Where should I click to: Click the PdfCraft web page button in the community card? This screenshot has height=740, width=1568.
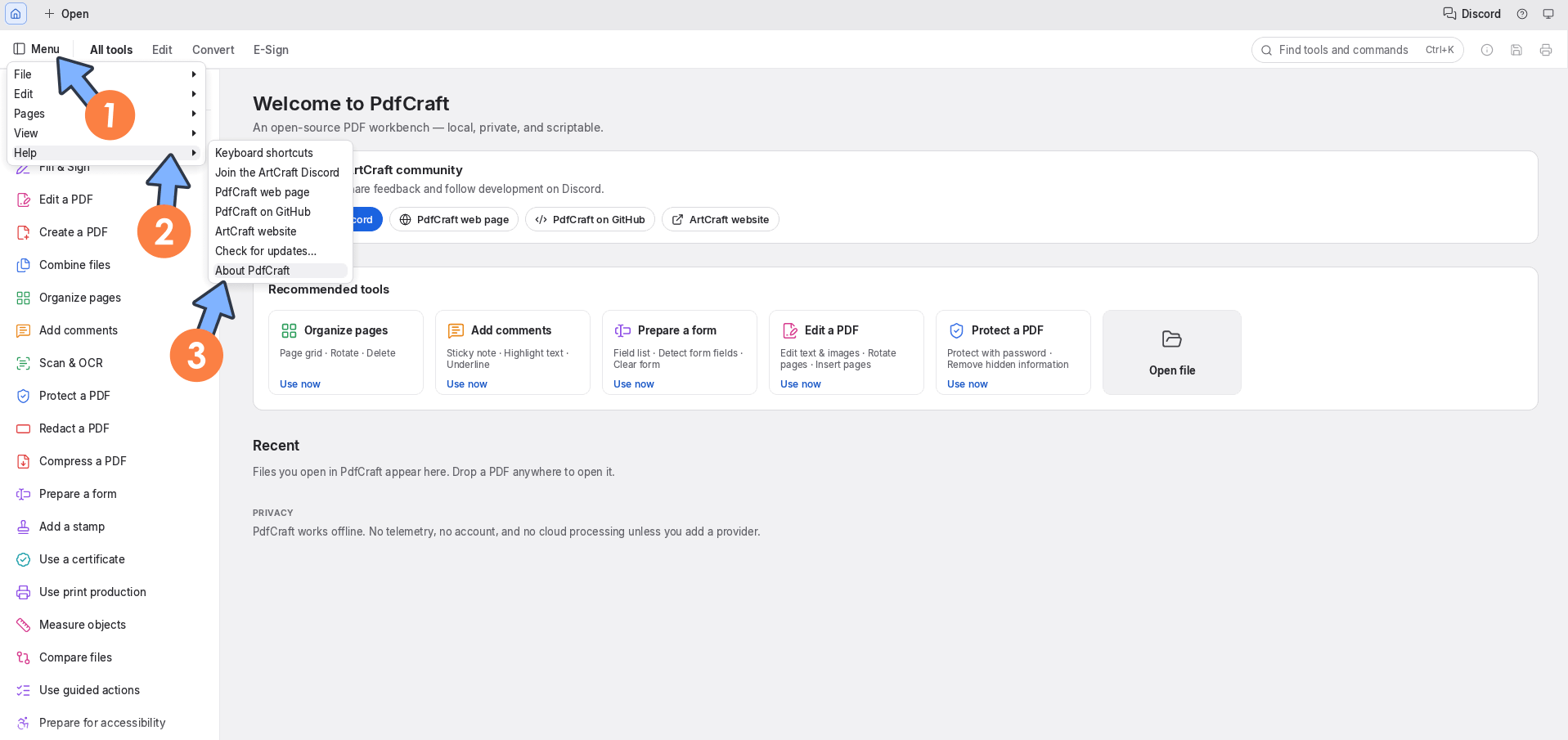click(454, 219)
